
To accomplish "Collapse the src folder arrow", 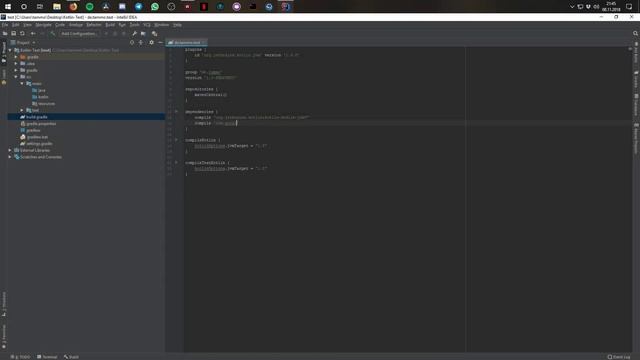I will pos(16,77).
